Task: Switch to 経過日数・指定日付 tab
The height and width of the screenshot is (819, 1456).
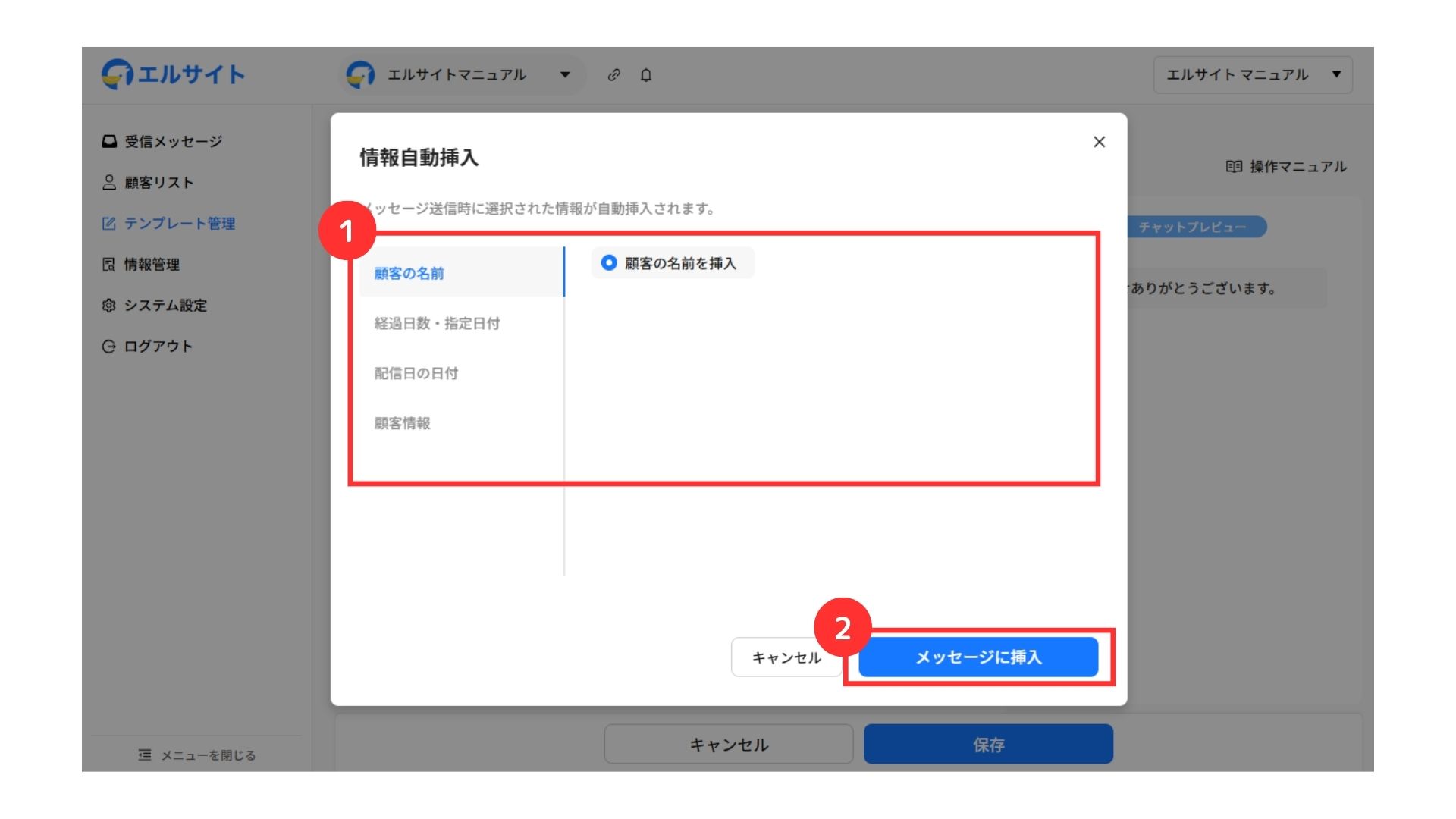Action: coord(437,323)
